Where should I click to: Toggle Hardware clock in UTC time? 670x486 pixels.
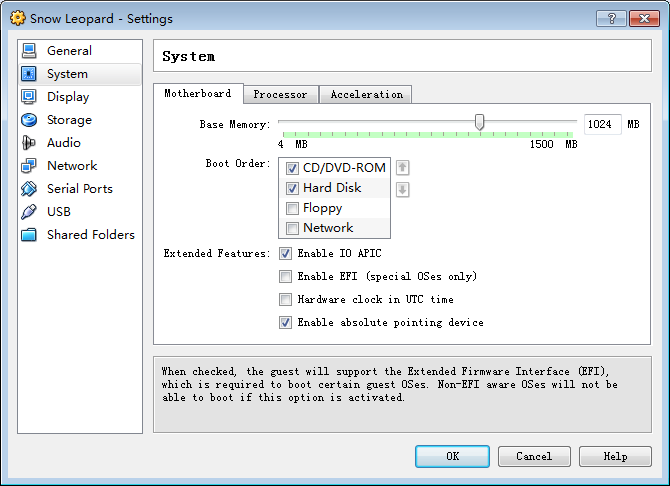285,299
